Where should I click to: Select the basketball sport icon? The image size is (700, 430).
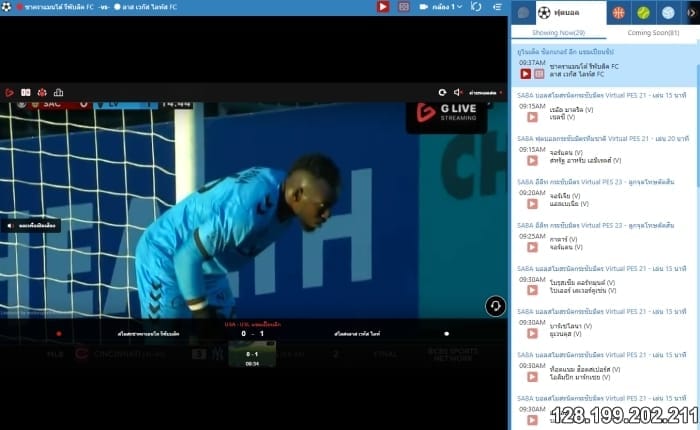619,13
